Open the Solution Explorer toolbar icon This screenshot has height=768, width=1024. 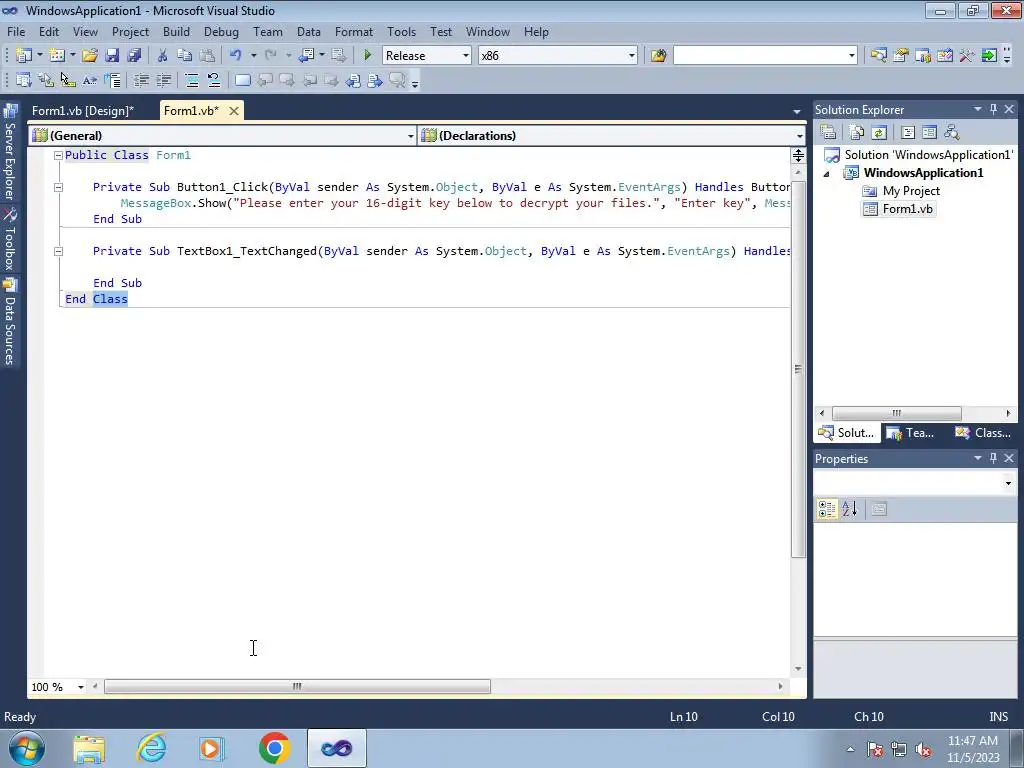coord(878,56)
